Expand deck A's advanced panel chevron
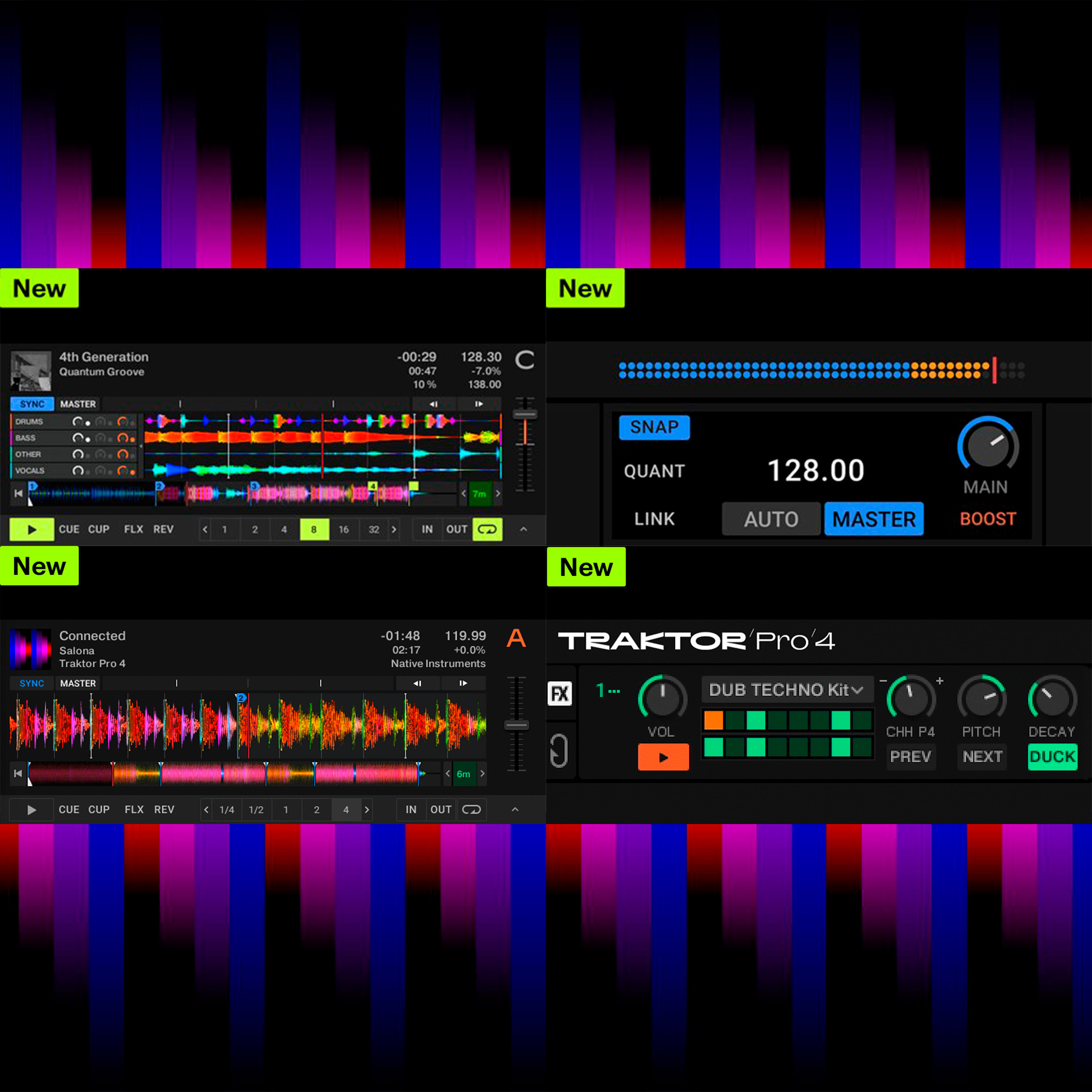 [515, 810]
